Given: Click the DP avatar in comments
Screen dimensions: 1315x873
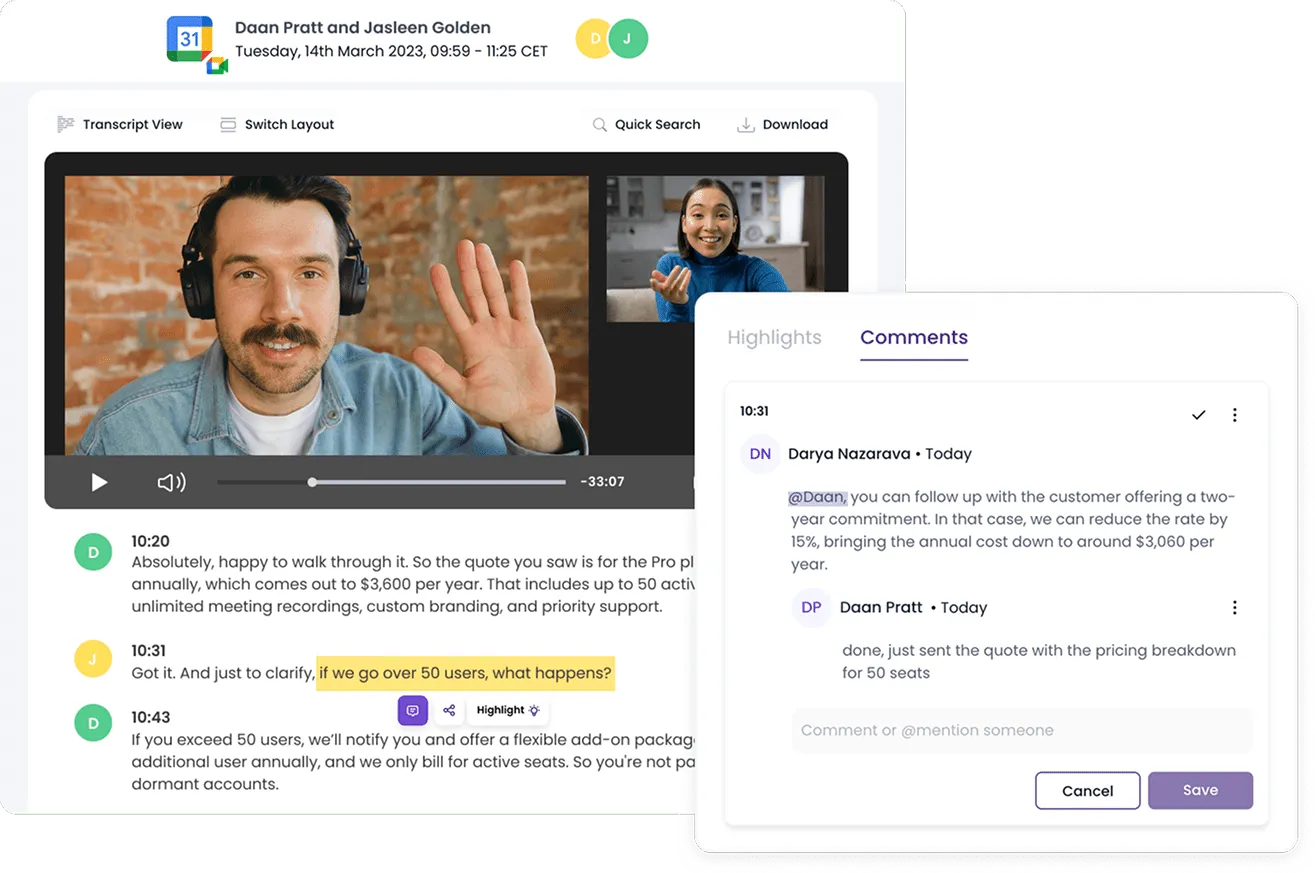Looking at the screenshot, I should click(811, 607).
